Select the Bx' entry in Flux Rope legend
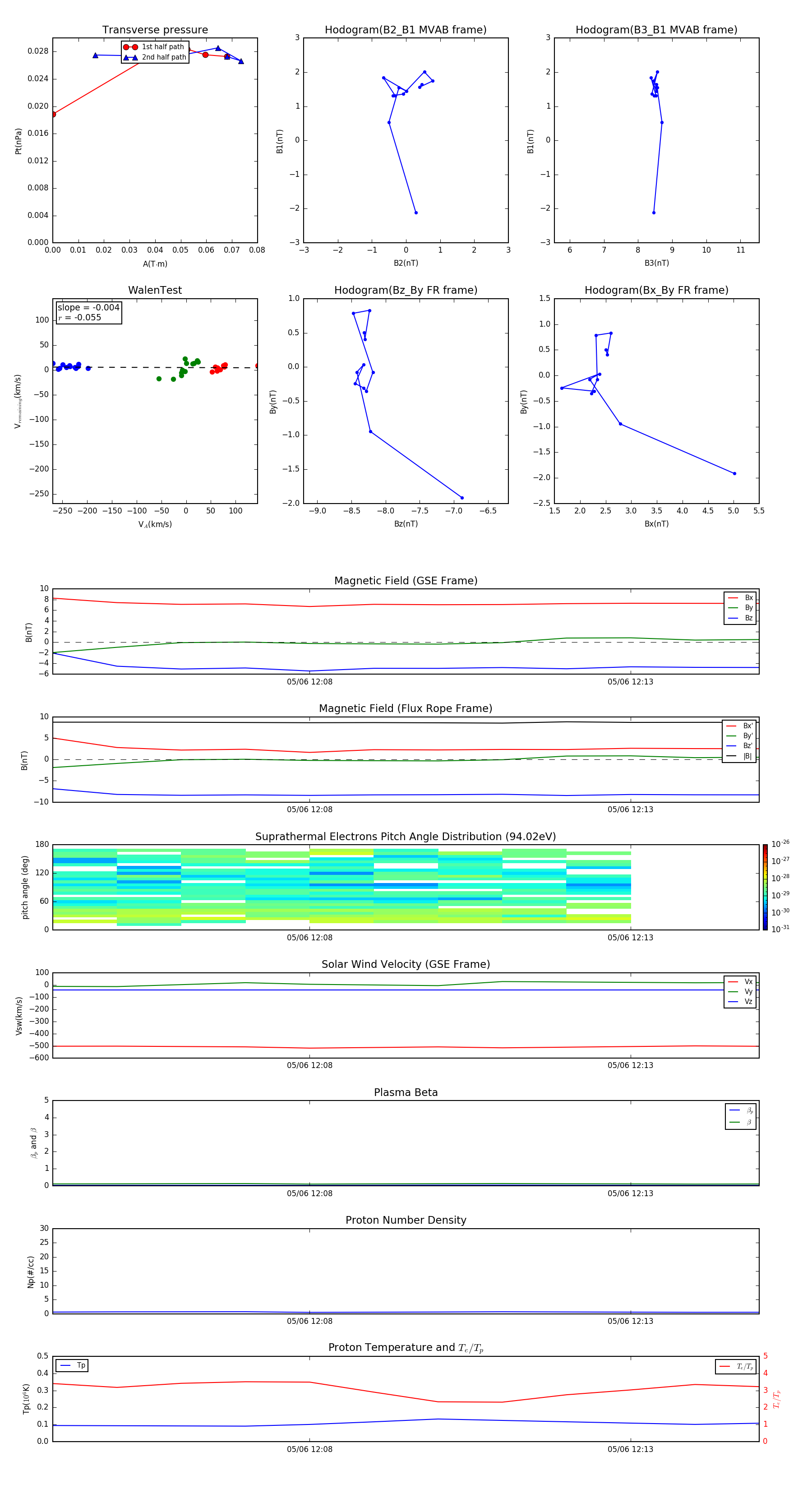Image resolution: width=812 pixels, height=1489 pixels. 739,726
